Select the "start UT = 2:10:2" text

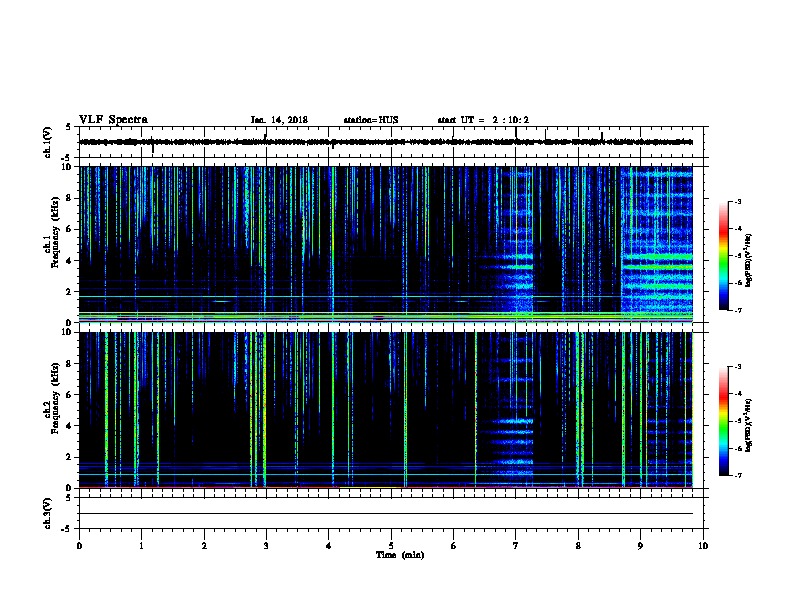[x=483, y=120]
